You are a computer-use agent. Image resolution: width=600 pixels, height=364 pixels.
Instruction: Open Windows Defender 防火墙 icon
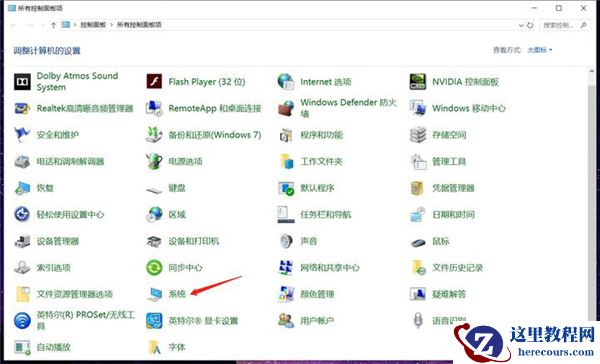286,108
